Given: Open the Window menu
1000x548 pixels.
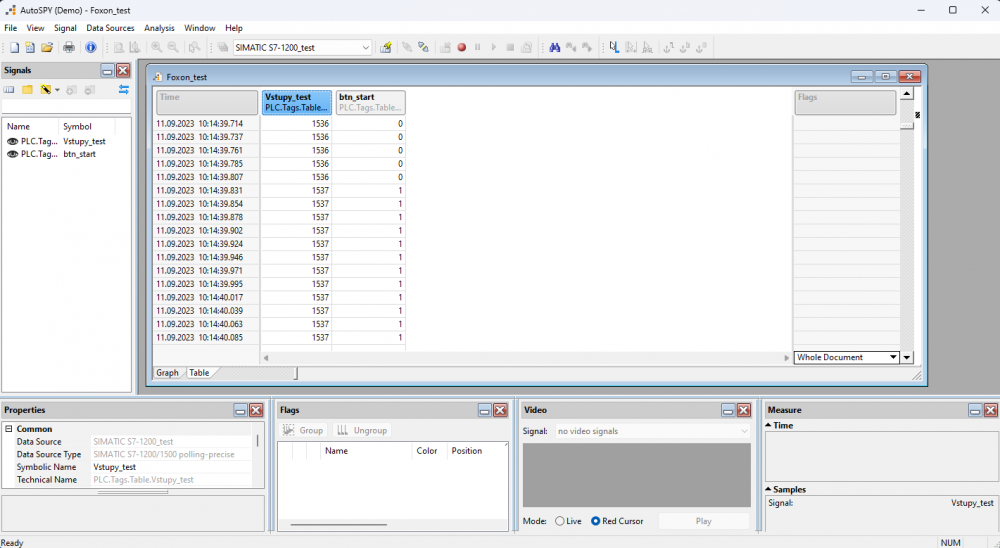Looking at the screenshot, I should (x=200, y=28).
